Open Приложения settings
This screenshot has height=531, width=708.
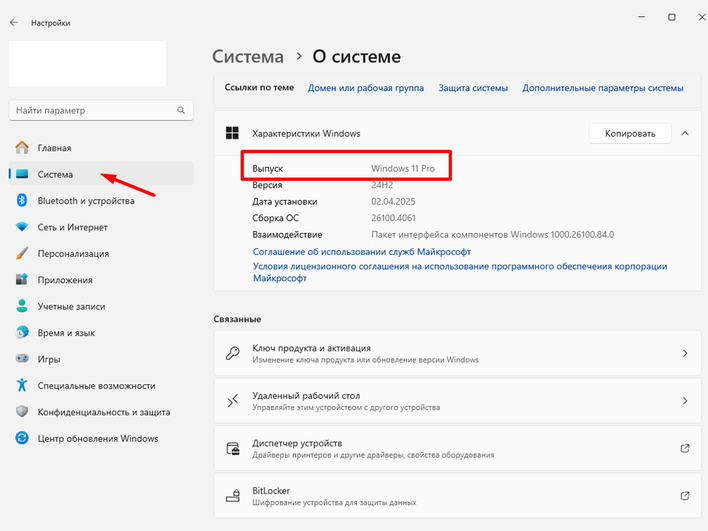click(x=101, y=279)
